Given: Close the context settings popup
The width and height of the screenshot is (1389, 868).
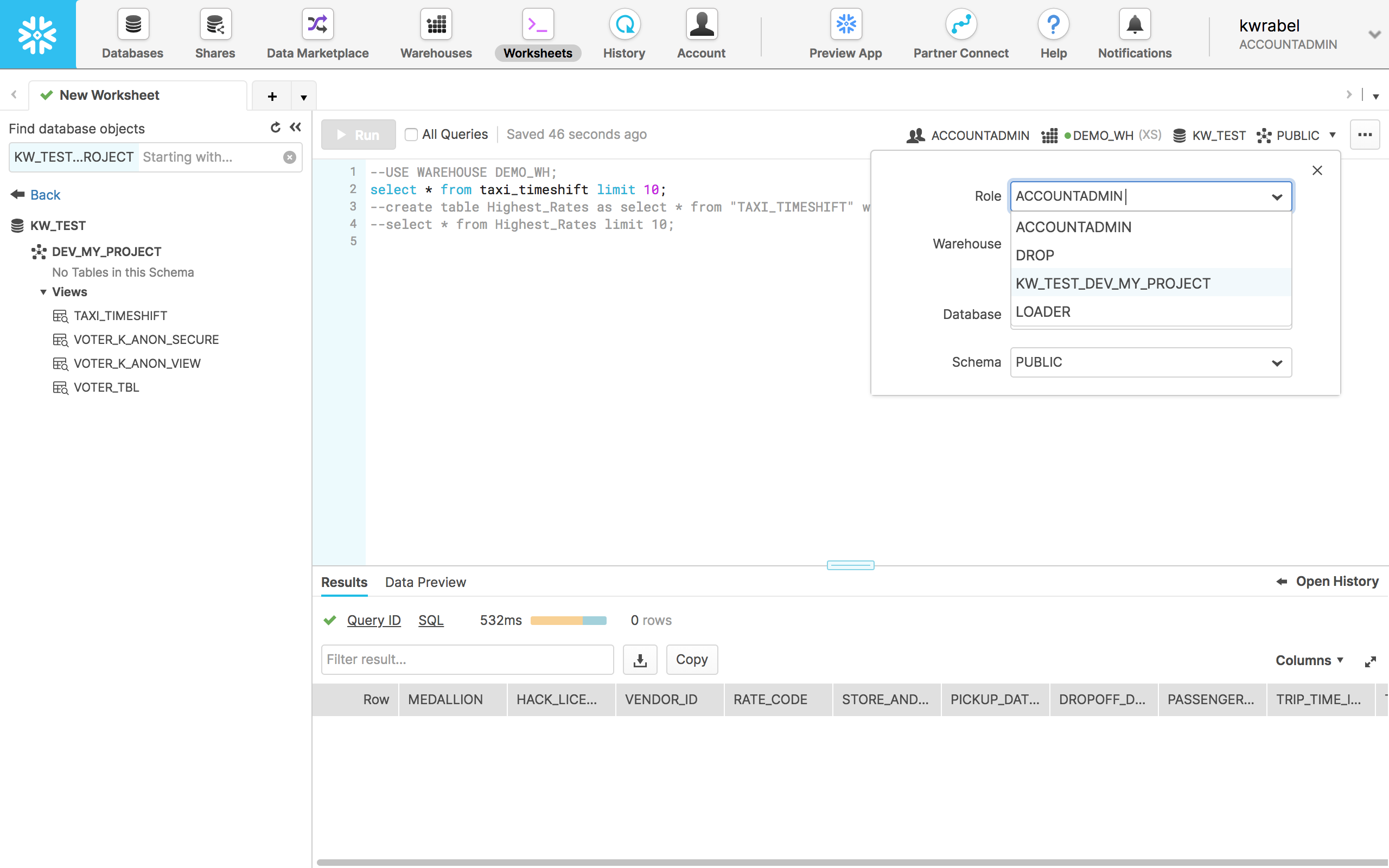Looking at the screenshot, I should [1317, 170].
